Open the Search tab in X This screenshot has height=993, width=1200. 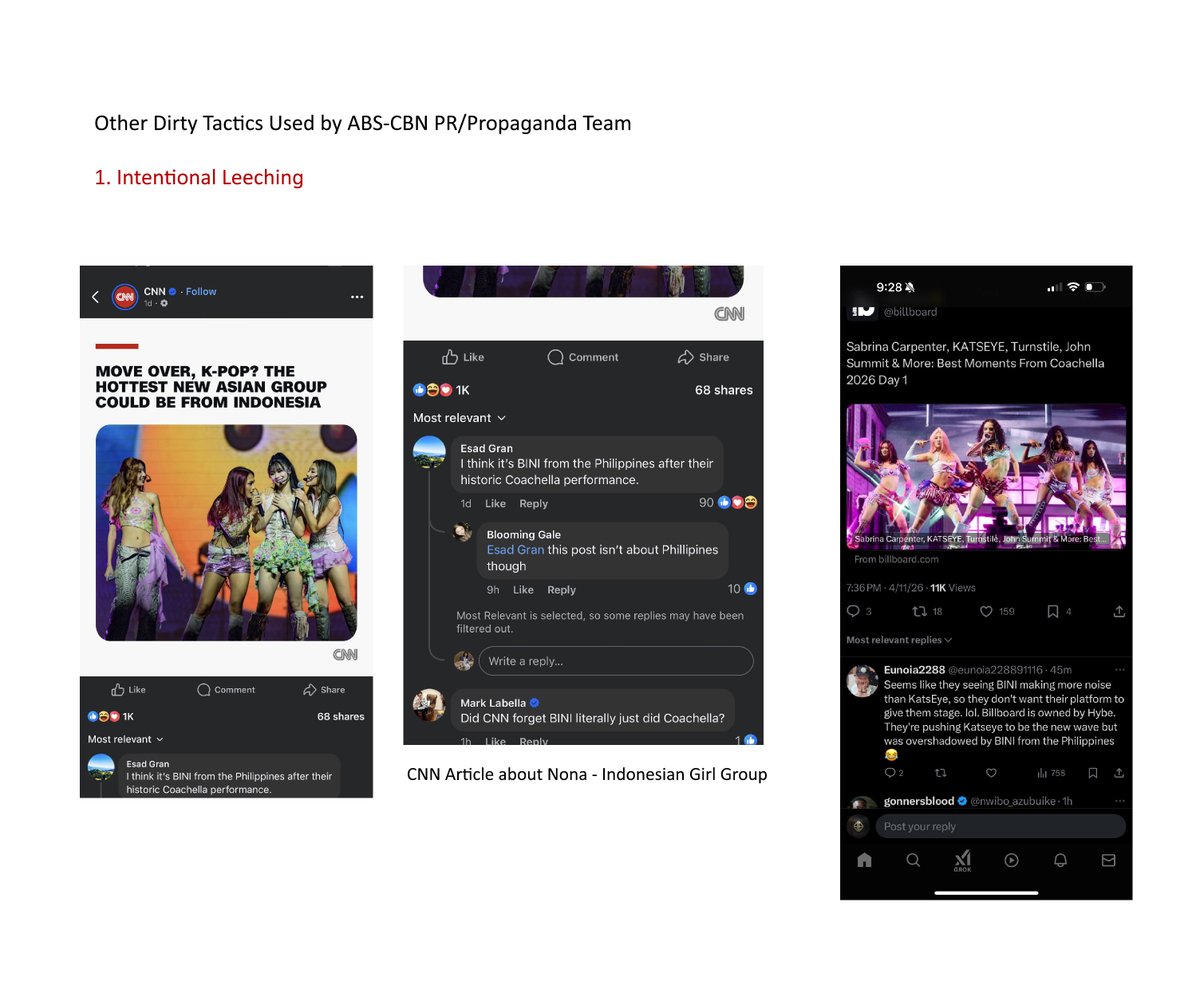(913, 860)
